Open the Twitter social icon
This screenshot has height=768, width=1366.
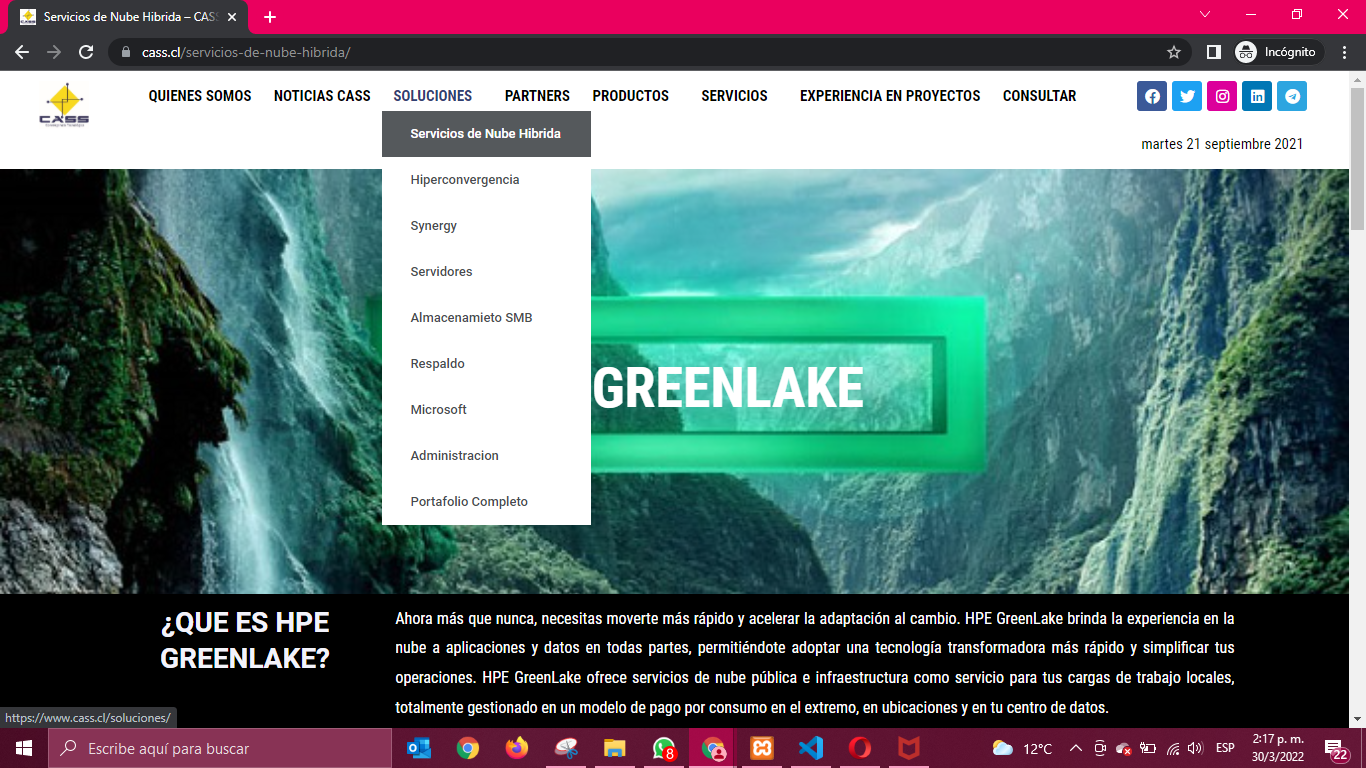tap(1187, 96)
